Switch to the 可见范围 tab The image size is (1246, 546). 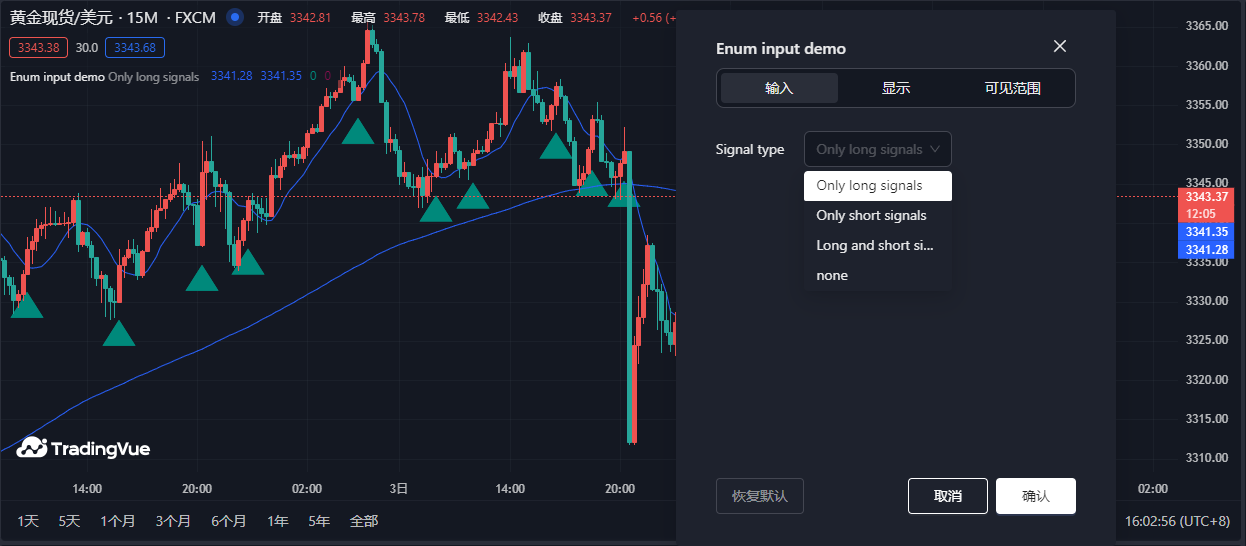(1012, 88)
